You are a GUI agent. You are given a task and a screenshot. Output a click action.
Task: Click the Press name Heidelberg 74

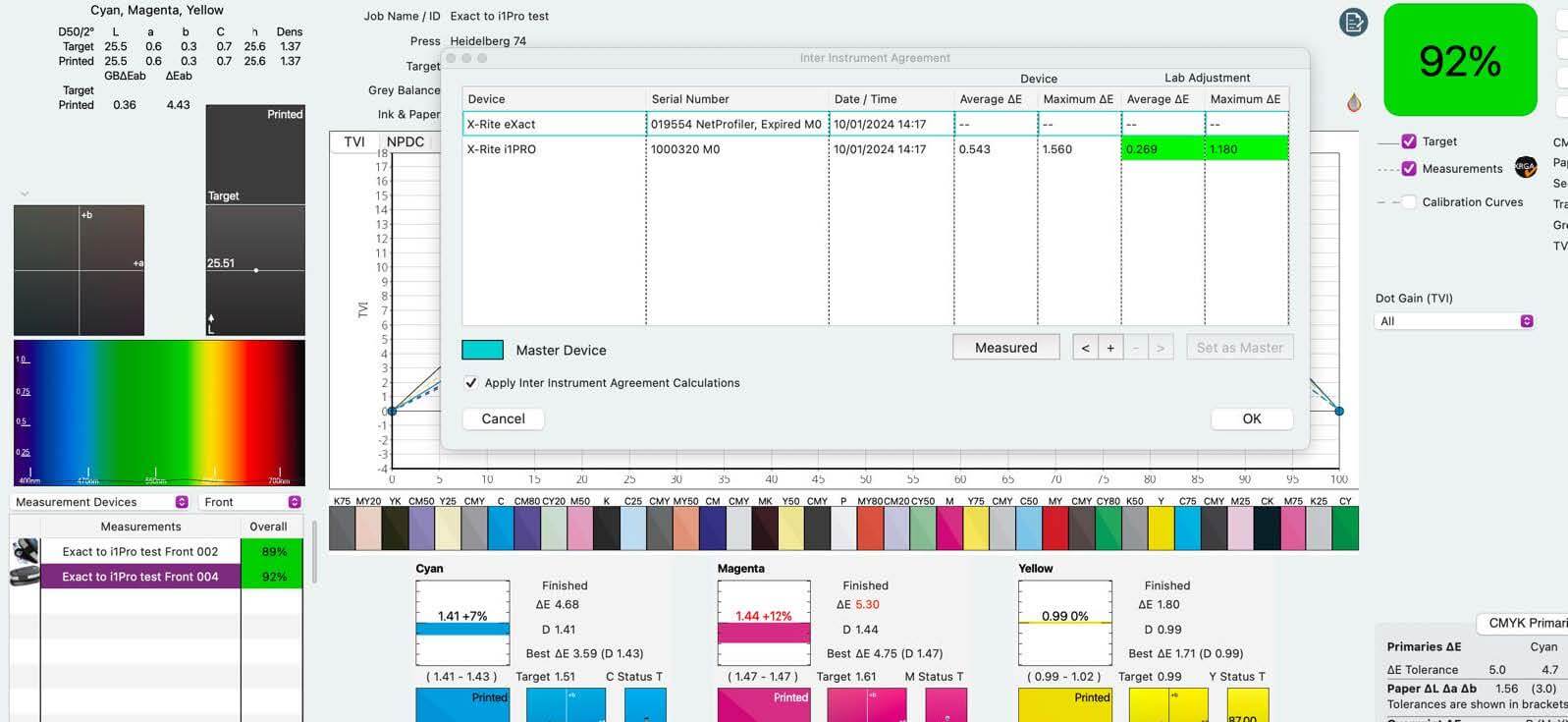(x=488, y=41)
